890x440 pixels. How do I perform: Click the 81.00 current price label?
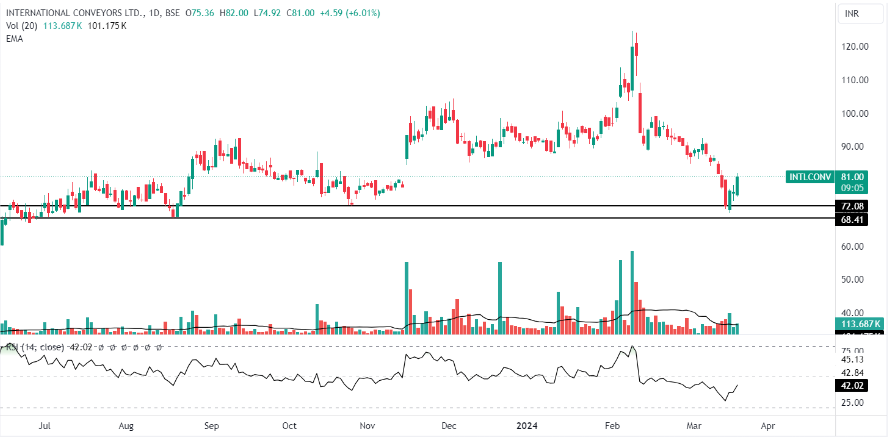[x=852, y=177]
